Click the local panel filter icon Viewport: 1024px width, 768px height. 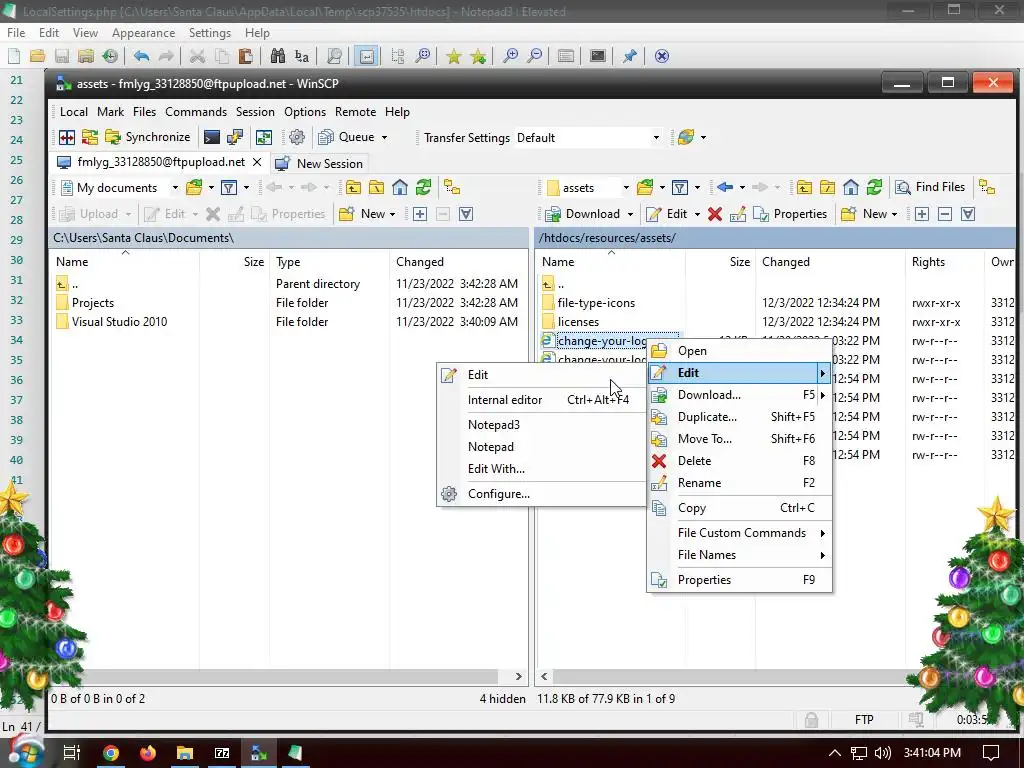pos(229,188)
